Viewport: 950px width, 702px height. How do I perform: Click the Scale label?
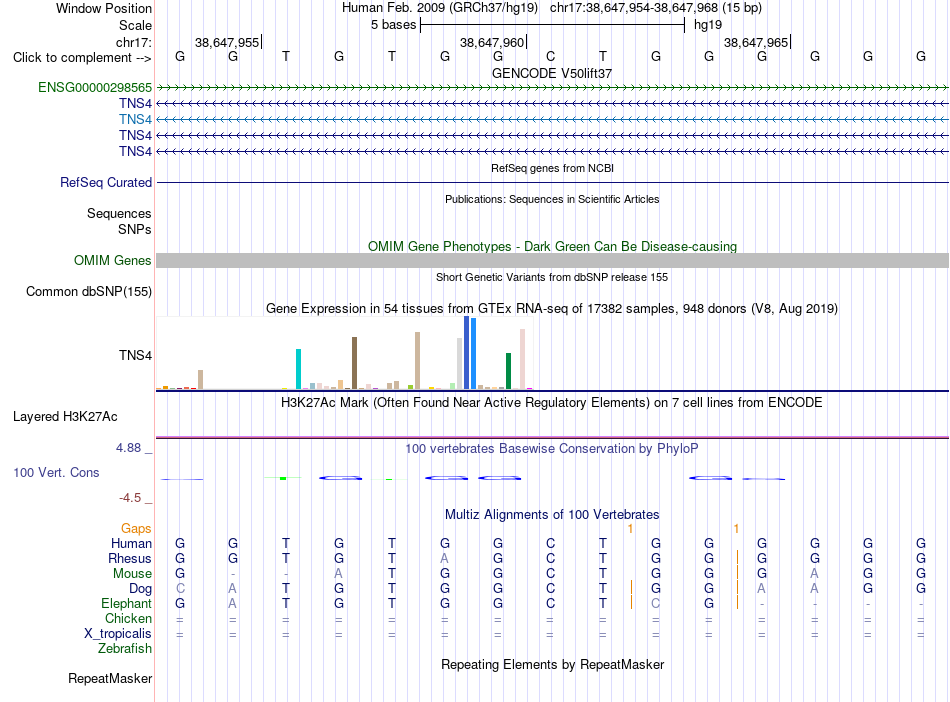click(x=135, y=25)
